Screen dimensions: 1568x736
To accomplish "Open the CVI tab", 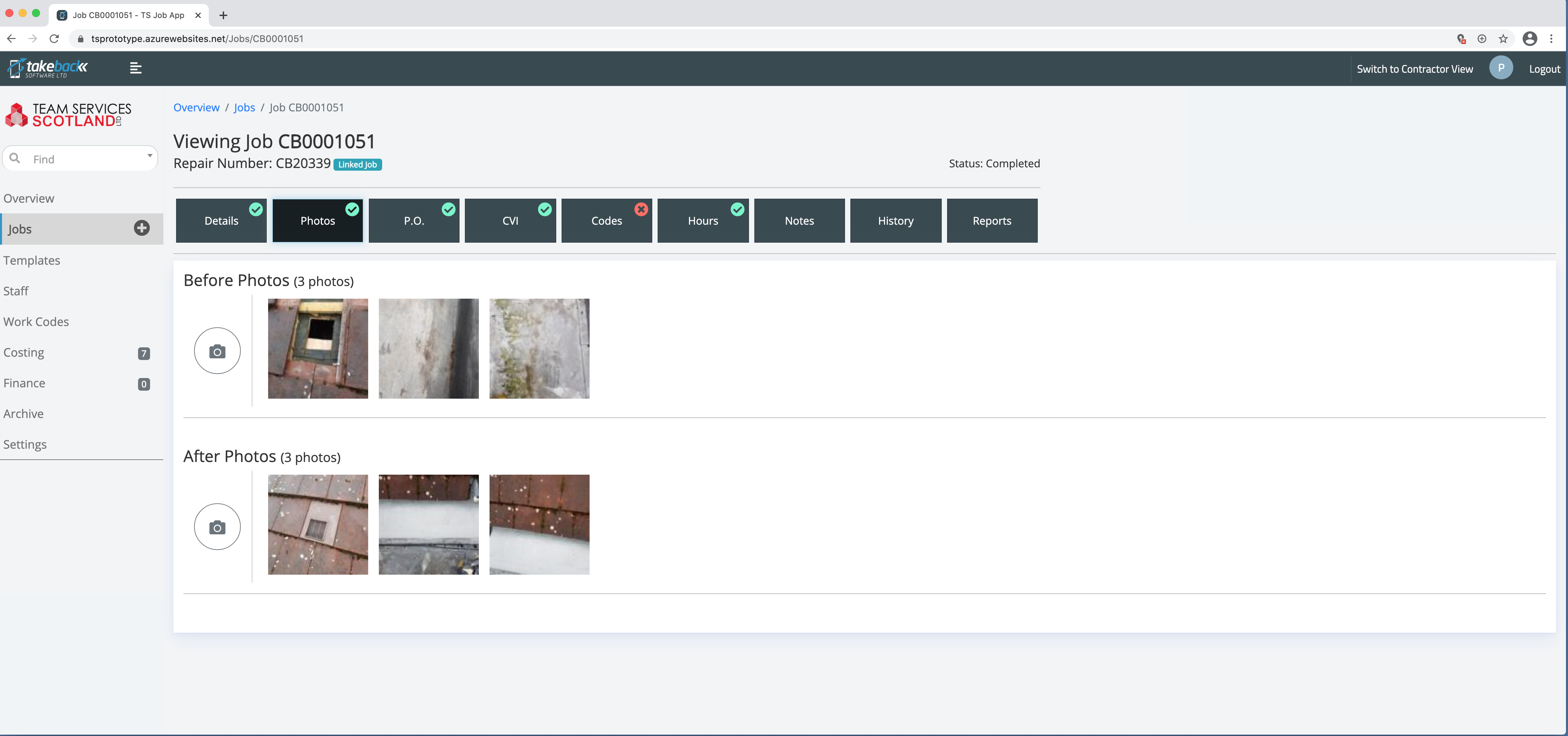I will click(x=510, y=221).
